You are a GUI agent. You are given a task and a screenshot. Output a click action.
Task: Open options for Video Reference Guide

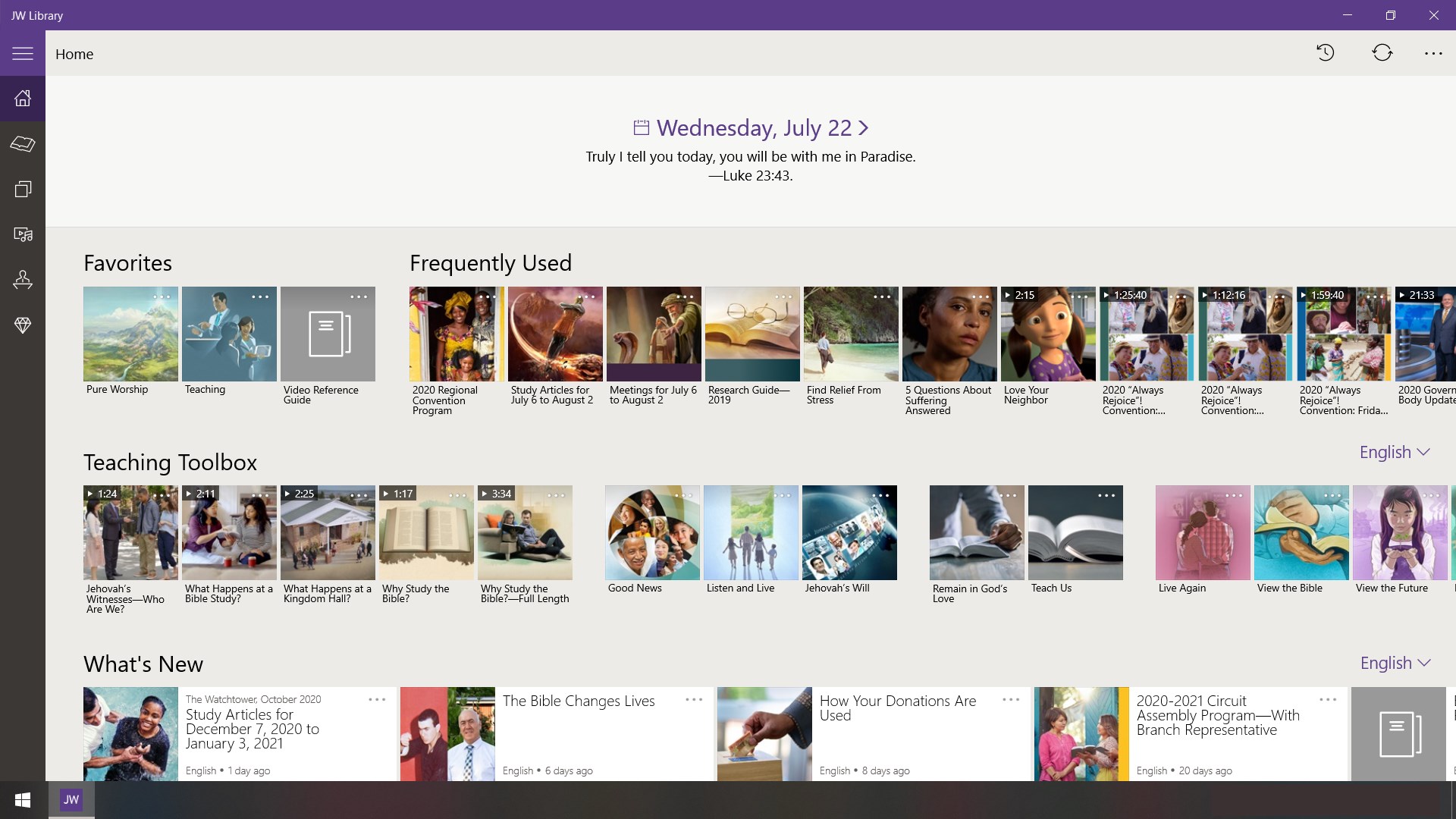coord(359,297)
